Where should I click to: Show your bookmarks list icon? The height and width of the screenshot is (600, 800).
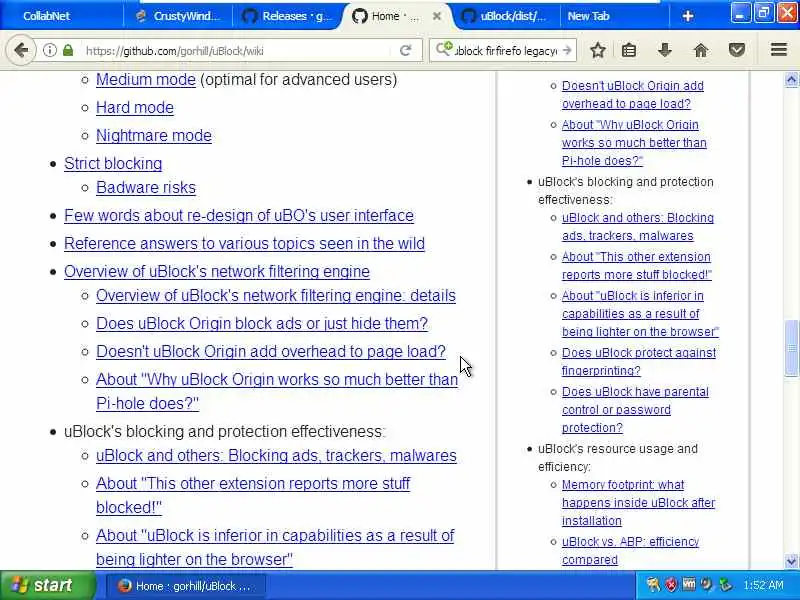(x=629, y=50)
